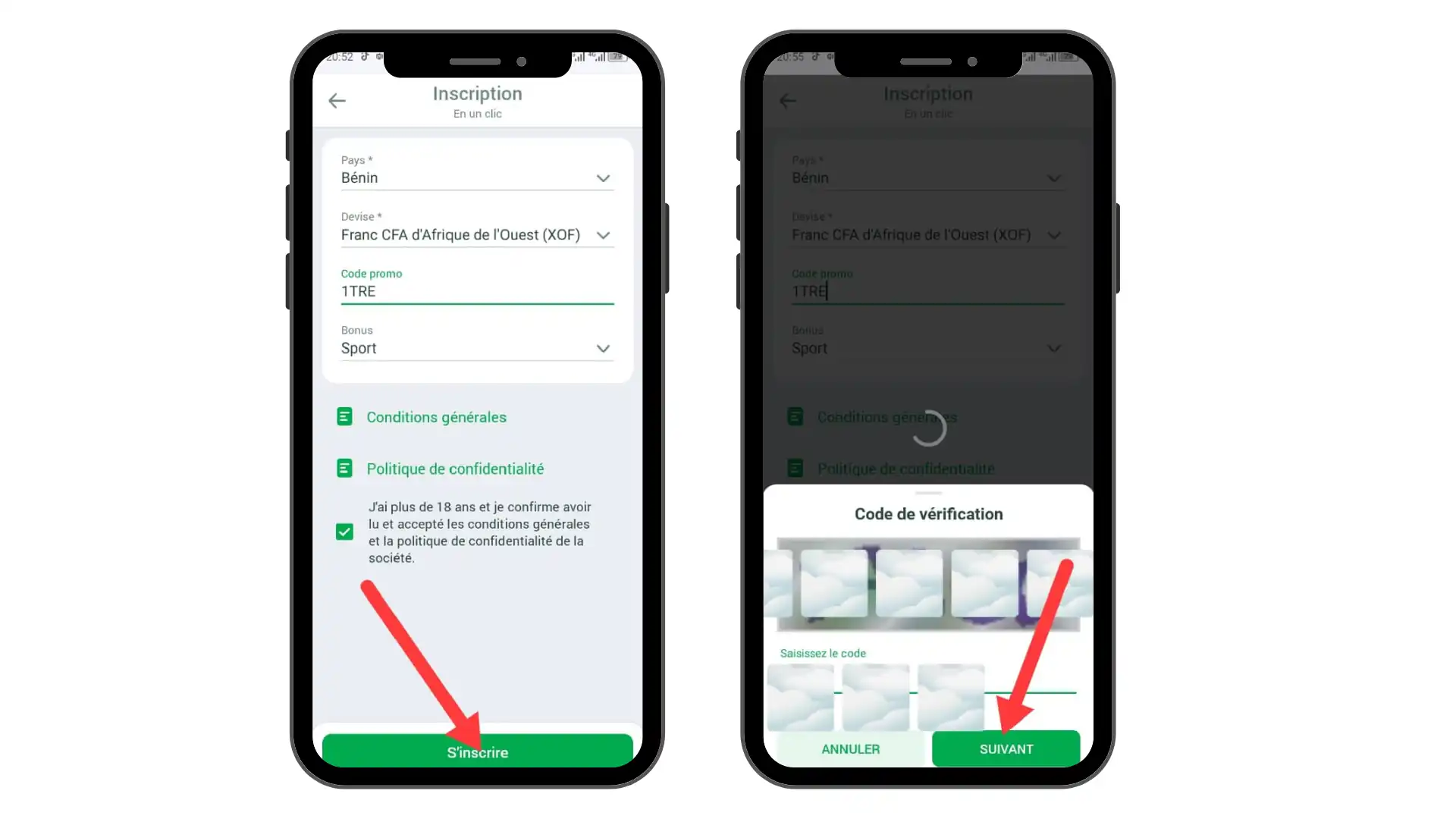
Task: Click ANNULER to cancel verification
Action: (849, 748)
